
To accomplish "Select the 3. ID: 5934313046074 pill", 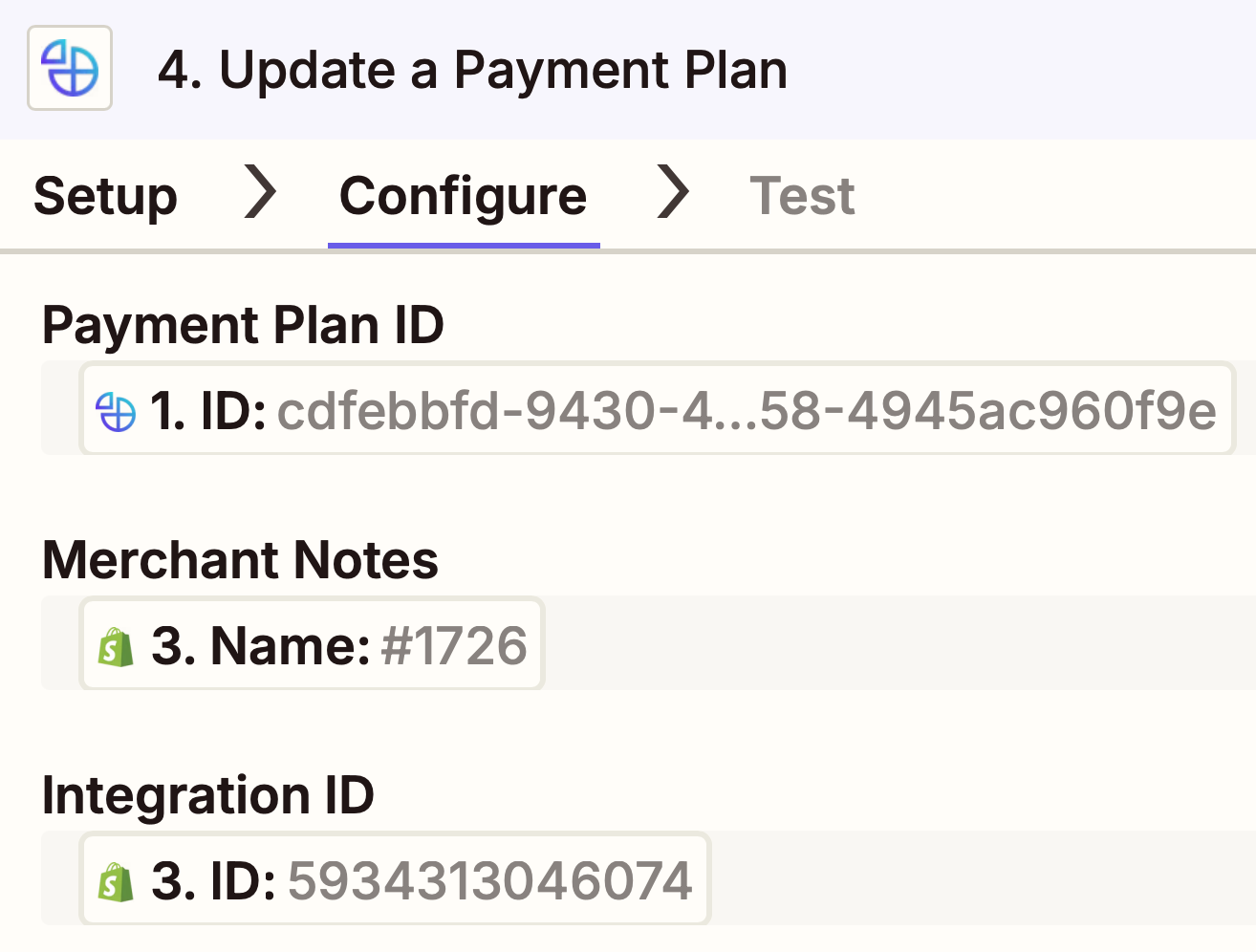I will click(395, 878).
